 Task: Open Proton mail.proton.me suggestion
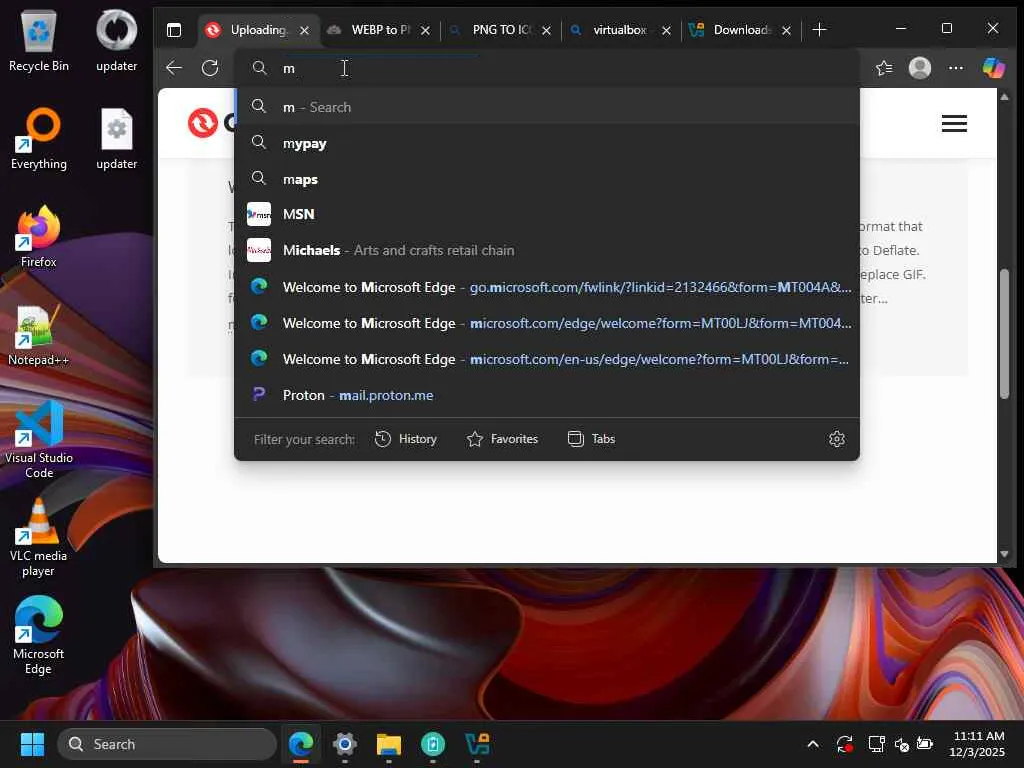[547, 395]
